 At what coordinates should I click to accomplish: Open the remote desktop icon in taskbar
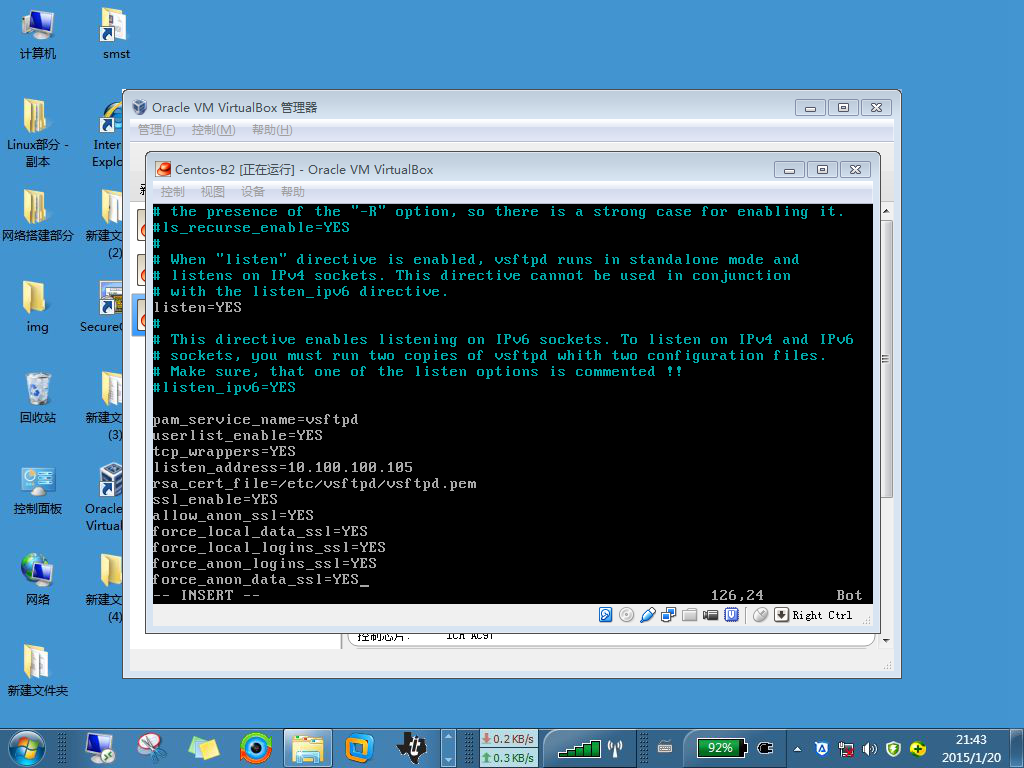pyautogui.click(x=100, y=748)
